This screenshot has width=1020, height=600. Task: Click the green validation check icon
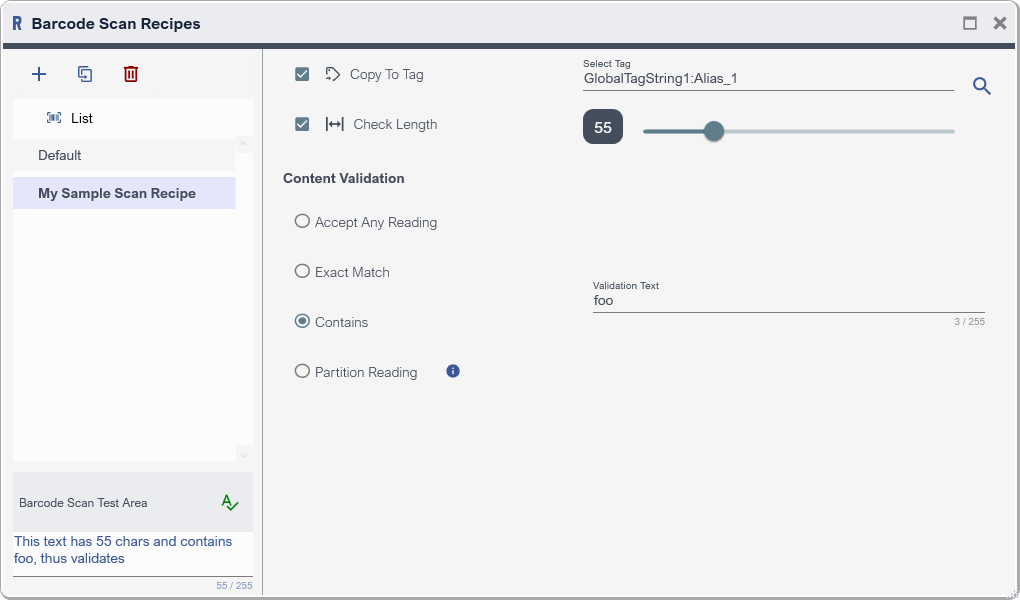pyautogui.click(x=230, y=502)
